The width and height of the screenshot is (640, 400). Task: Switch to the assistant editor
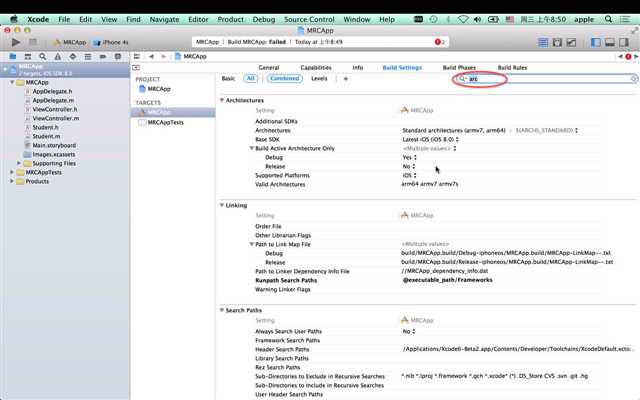pos(557,42)
